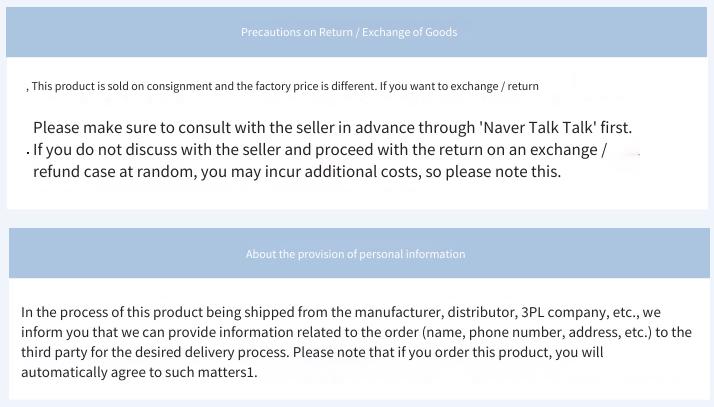Select the line starting 'If you do not discuss'
The width and height of the screenshot is (714, 407).
coord(320,150)
